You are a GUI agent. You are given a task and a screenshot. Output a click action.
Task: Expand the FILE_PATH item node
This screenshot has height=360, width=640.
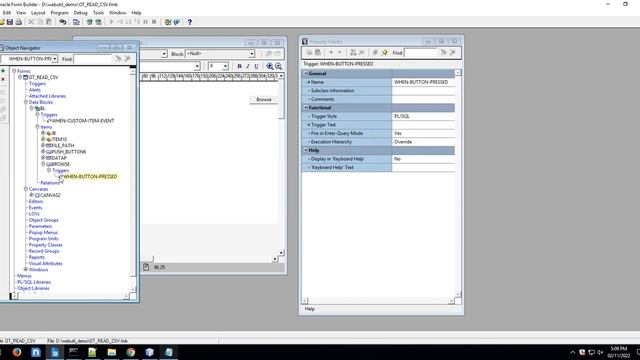[x=43, y=145]
